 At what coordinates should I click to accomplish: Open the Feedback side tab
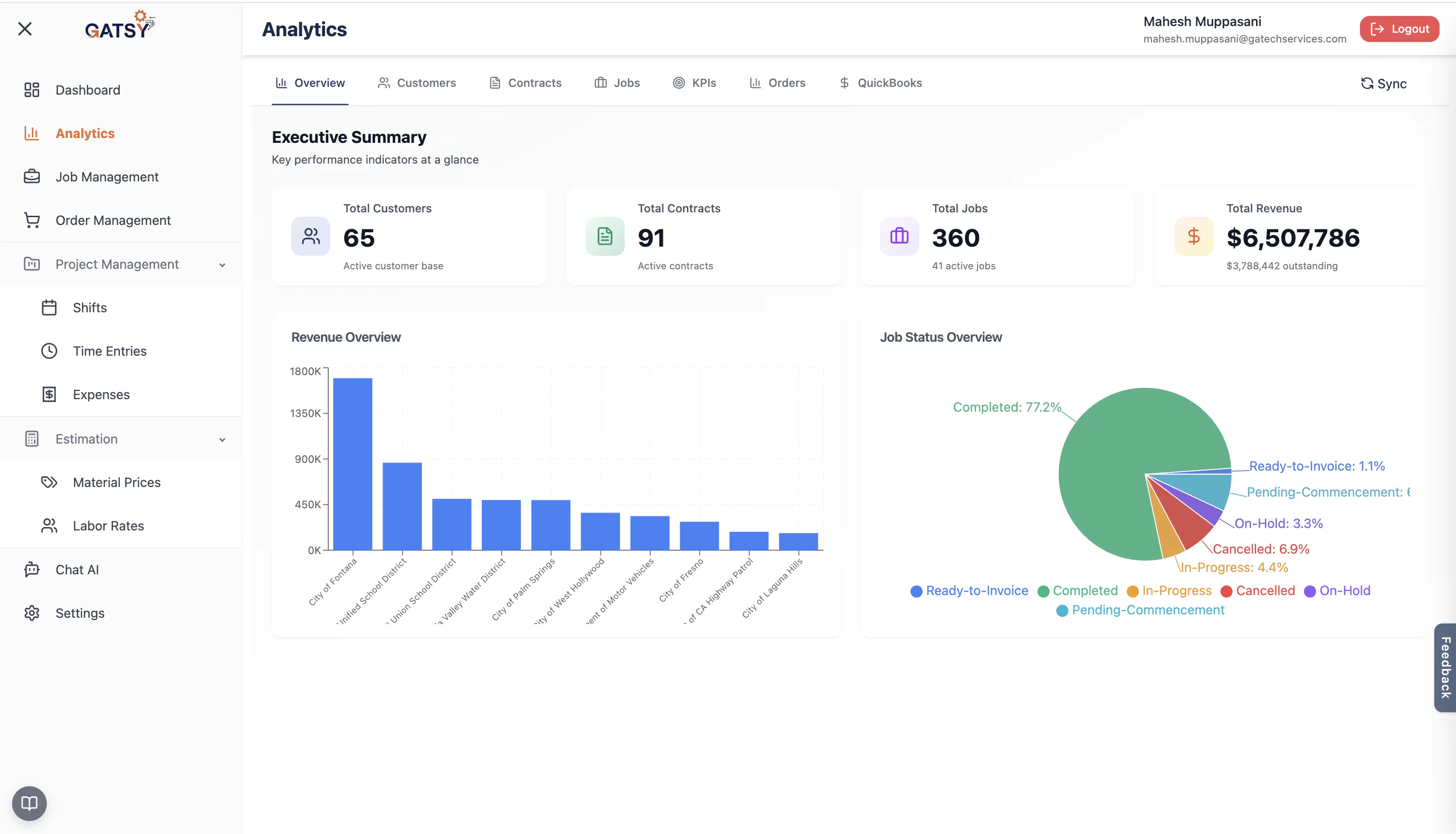coord(1445,667)
